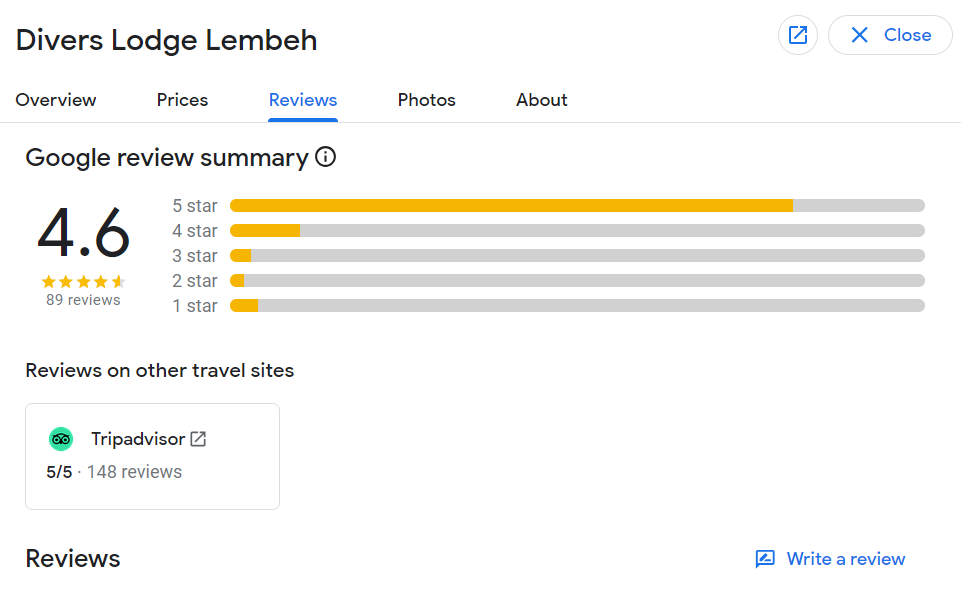This screenshot has width=961, height=598.
Task: Switch to the Overview tab
Action: [56, 100]
